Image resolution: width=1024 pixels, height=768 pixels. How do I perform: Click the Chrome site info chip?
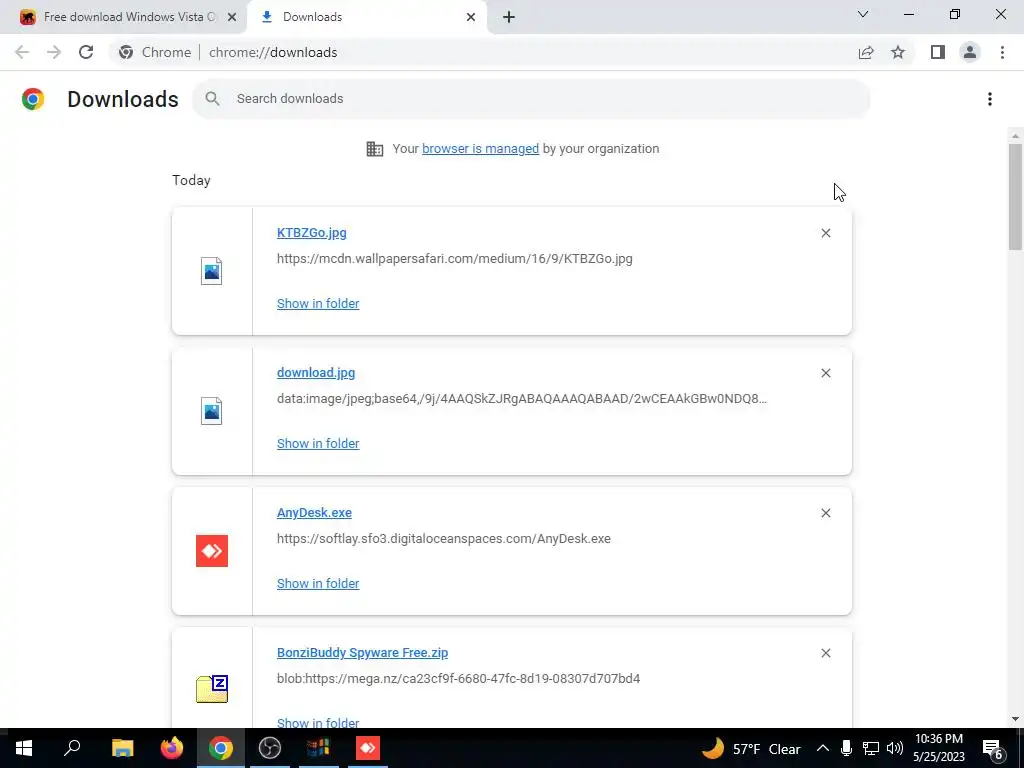click(155, 52)
